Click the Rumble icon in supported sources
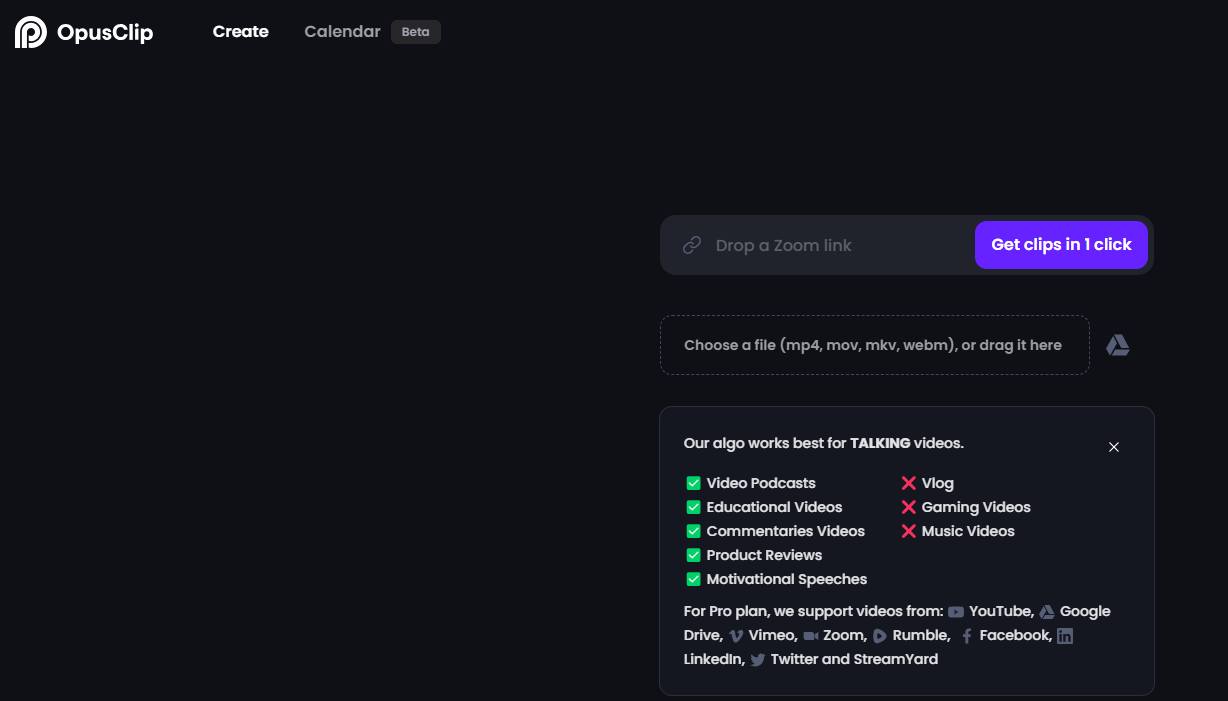The image size is (1228, 701). (x=879, y=636)
